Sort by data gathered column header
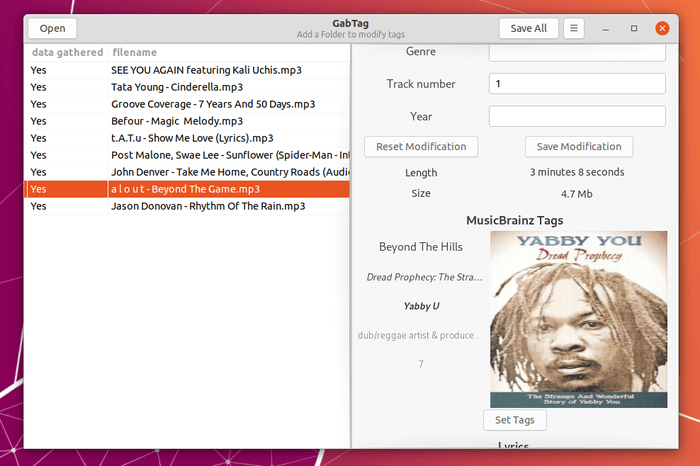The width and height of the screenshot is (700, 466). 67,52
